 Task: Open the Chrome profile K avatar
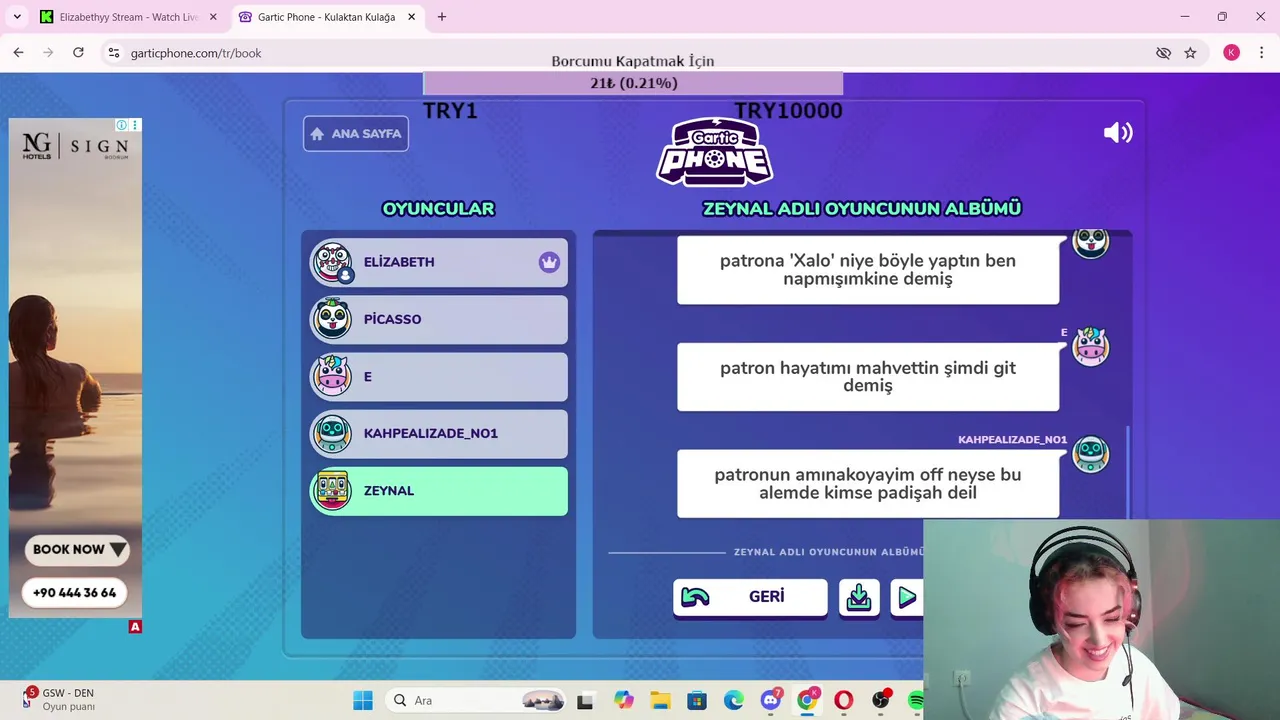tap(1231, 53)
